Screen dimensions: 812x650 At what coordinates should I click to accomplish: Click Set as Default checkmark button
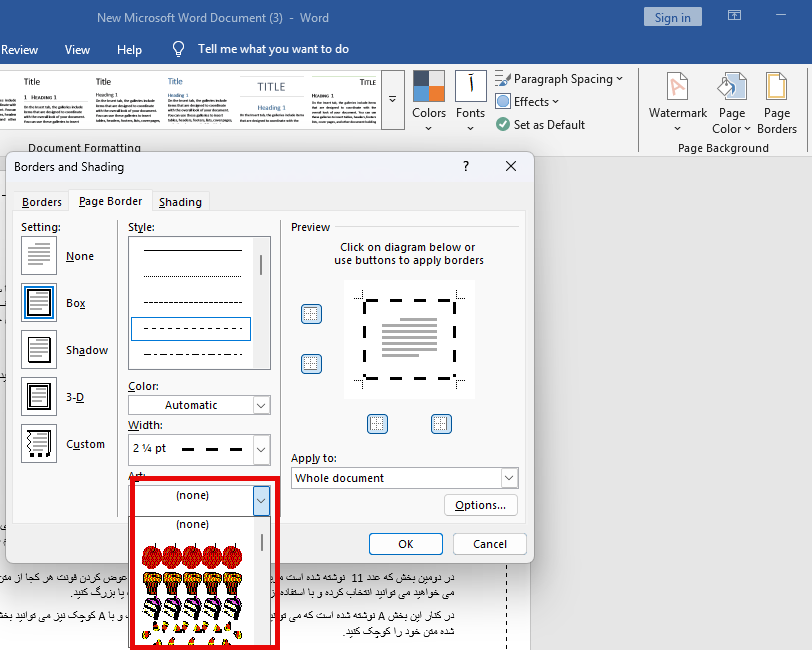click(x=540, y=125)
